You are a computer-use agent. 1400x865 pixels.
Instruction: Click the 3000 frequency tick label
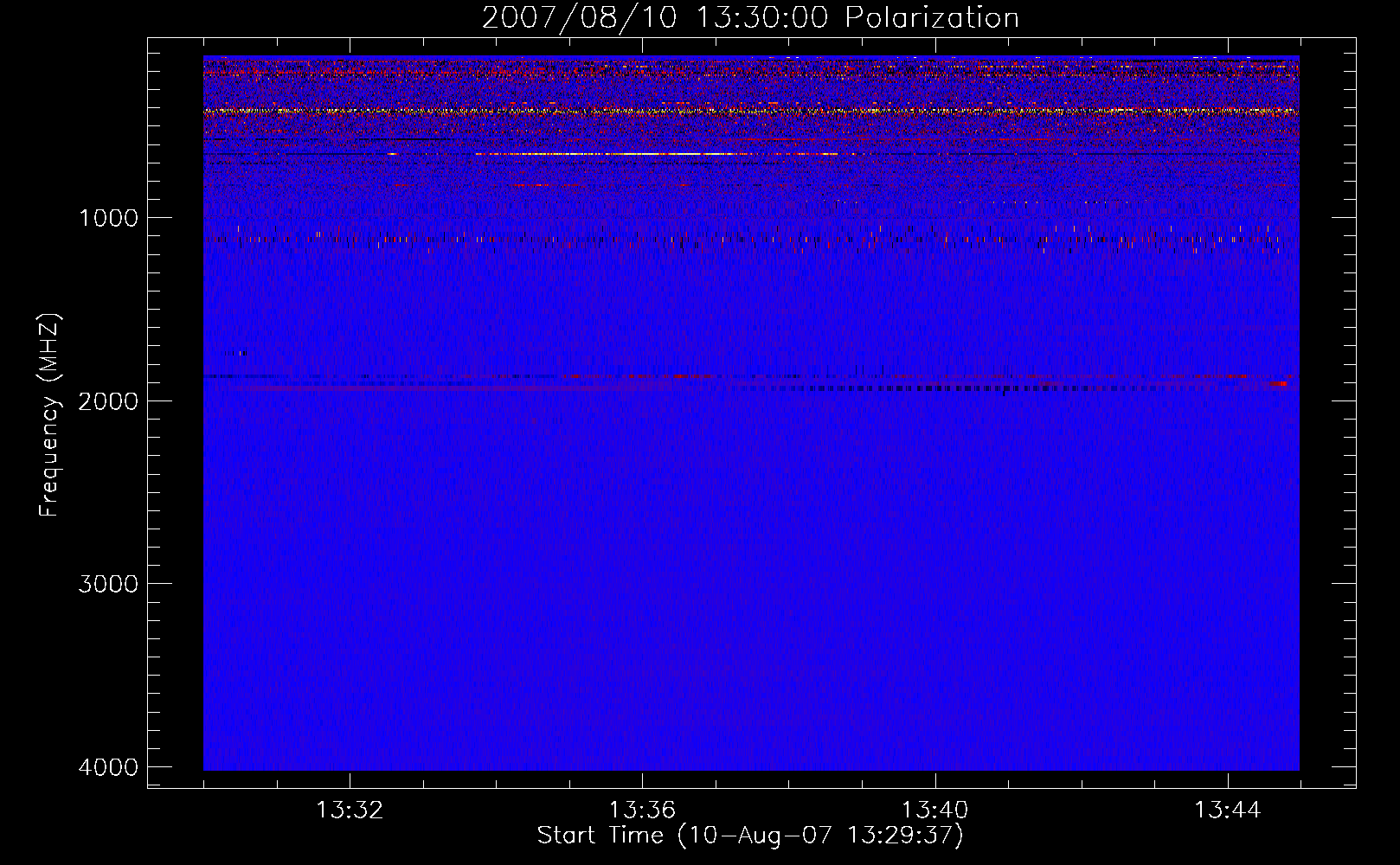pos(108,584)
